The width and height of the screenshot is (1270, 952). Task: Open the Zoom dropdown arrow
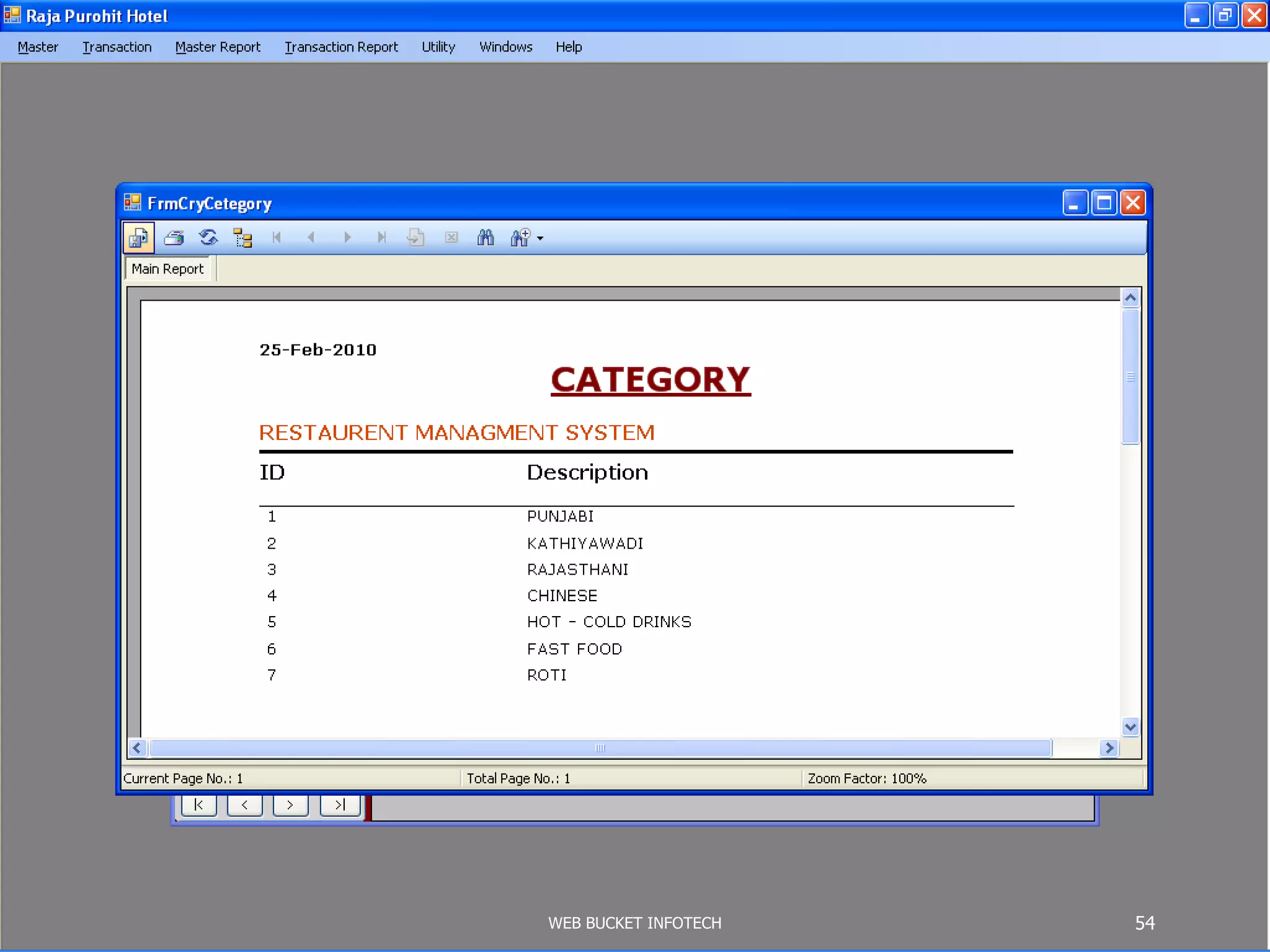[540, 238]
